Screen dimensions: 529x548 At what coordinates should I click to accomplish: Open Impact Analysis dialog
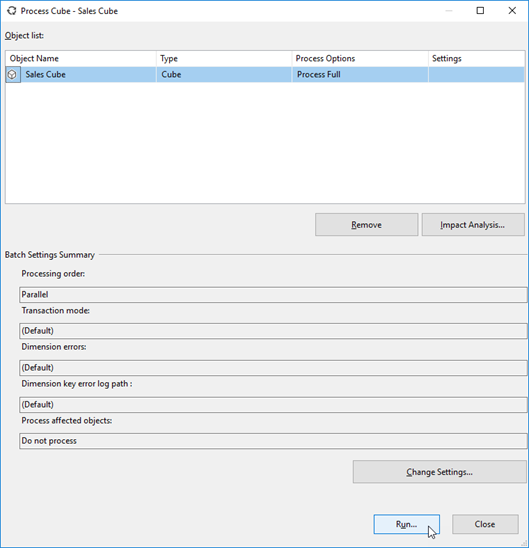tap(473, 225)
